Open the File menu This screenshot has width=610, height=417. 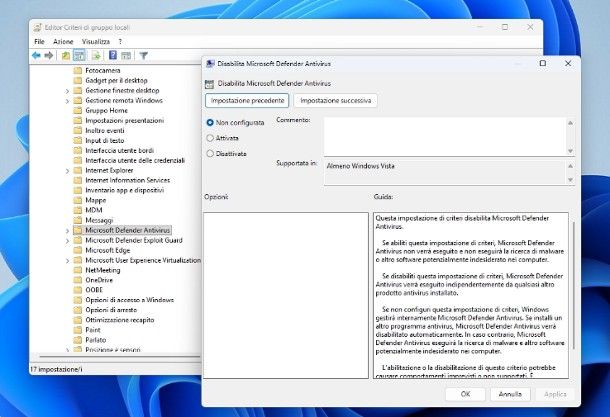coord(39,42)
